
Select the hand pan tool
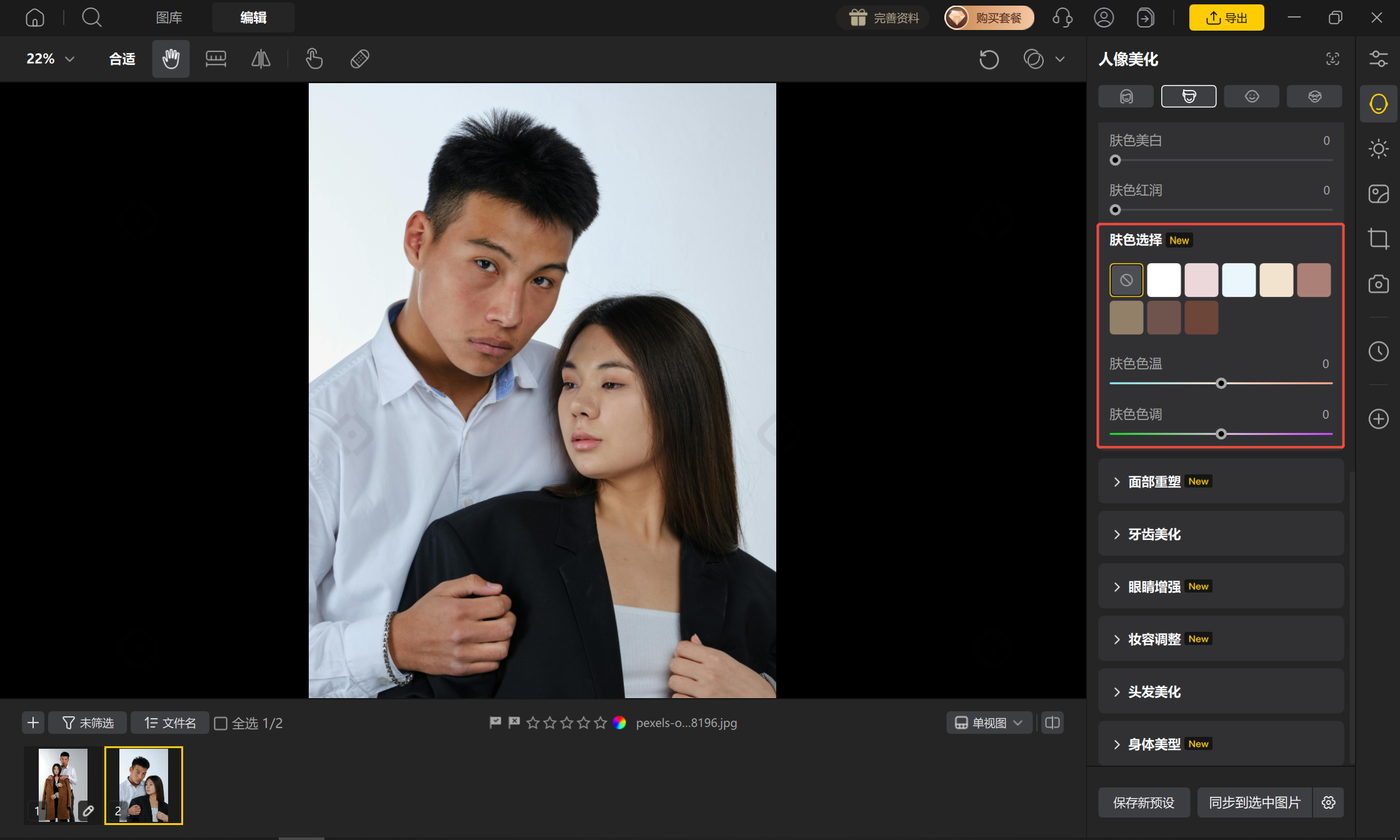coord(171,59)
